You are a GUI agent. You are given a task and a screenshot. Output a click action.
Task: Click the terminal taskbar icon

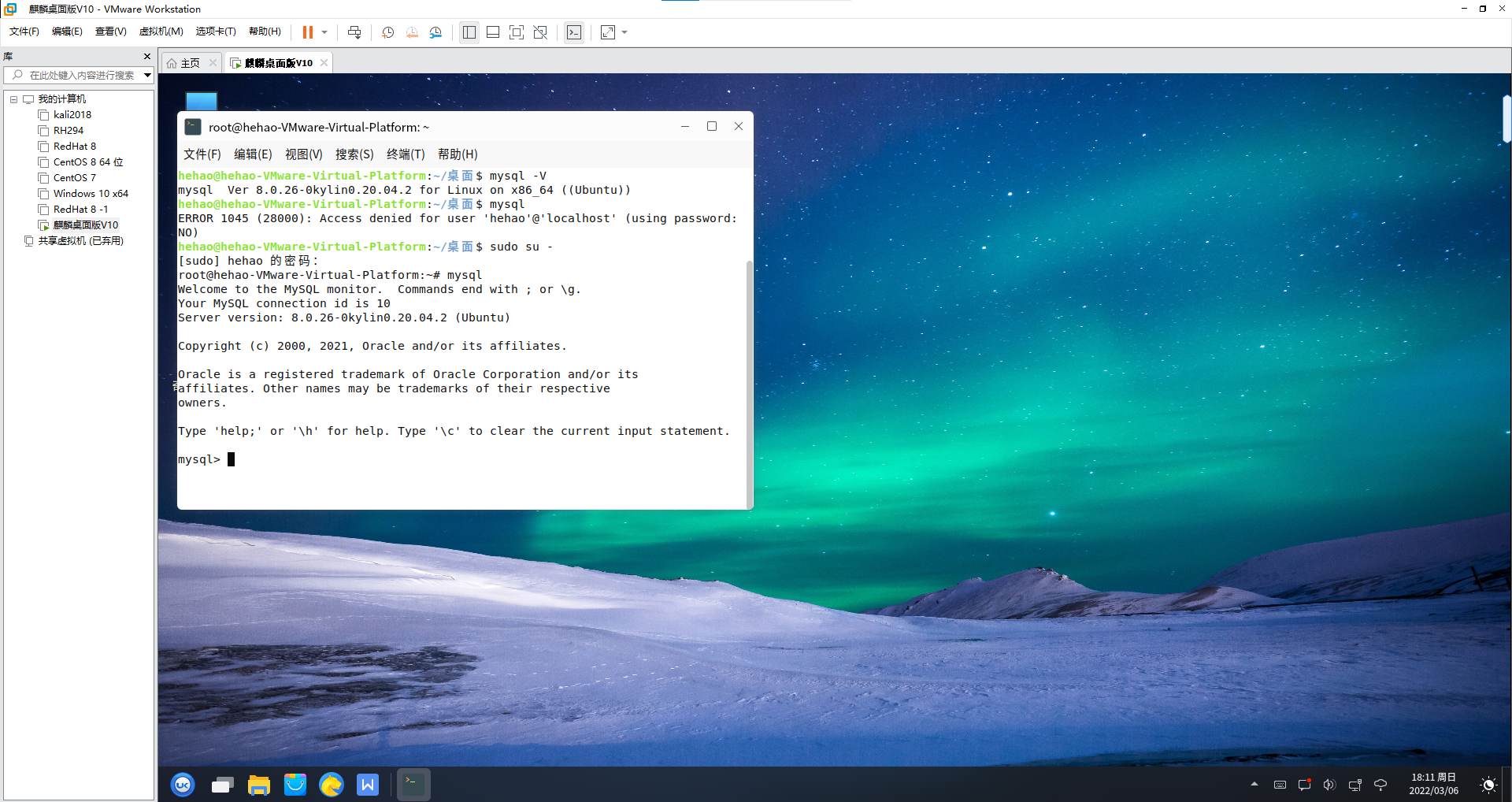pyautogui.click(x=413, y=785)
